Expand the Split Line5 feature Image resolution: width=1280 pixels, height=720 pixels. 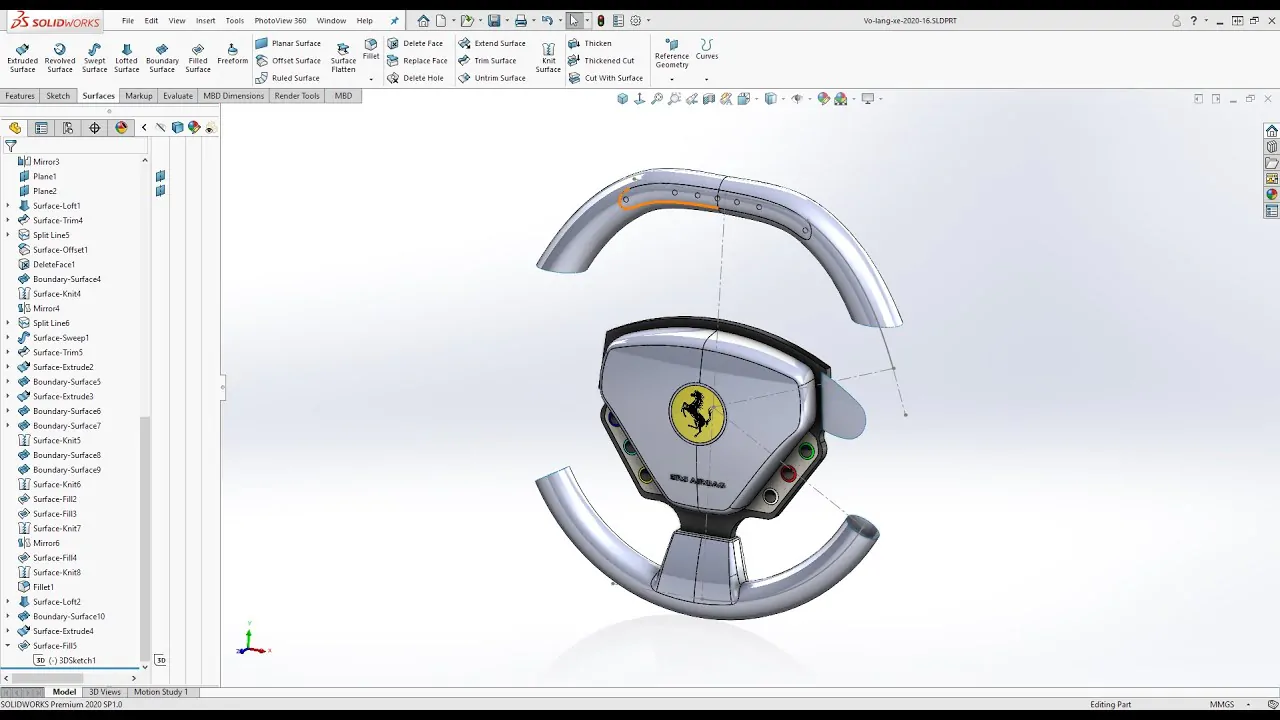click(x=8, y=235)
